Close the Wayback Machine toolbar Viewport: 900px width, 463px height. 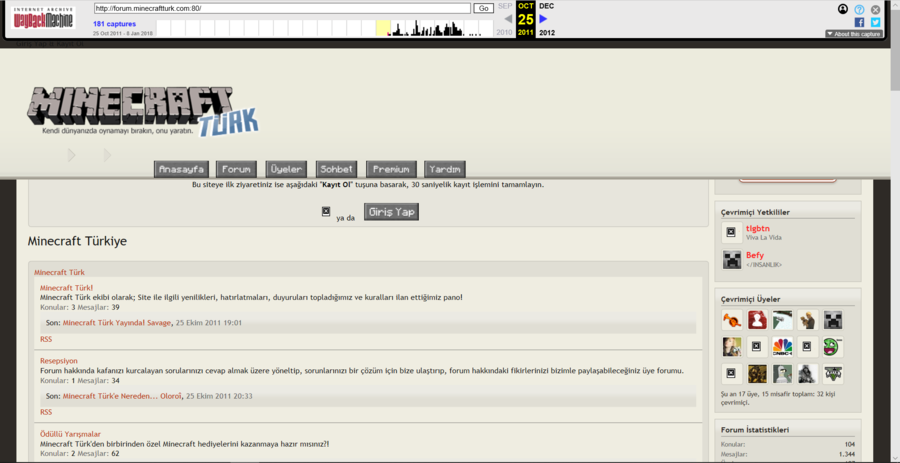875,9
